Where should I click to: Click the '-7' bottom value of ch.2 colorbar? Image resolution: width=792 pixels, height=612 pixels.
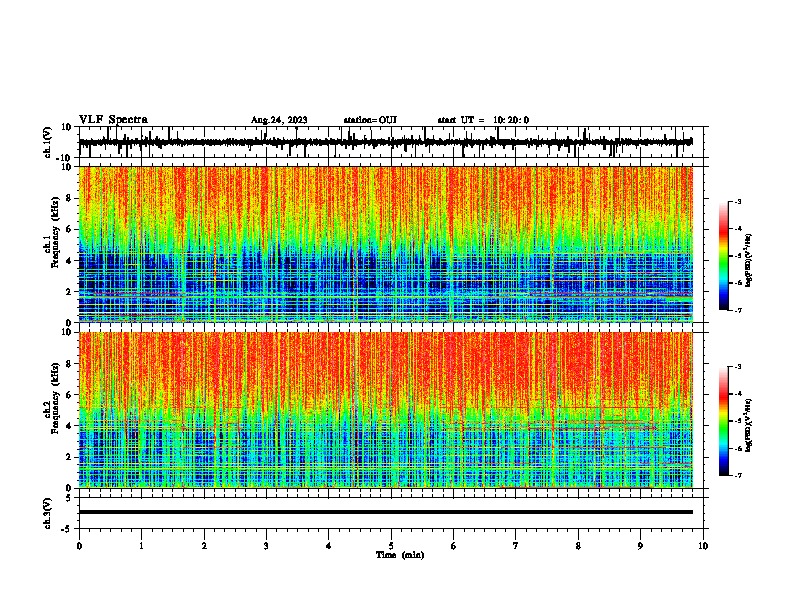[x=737, y=475]
